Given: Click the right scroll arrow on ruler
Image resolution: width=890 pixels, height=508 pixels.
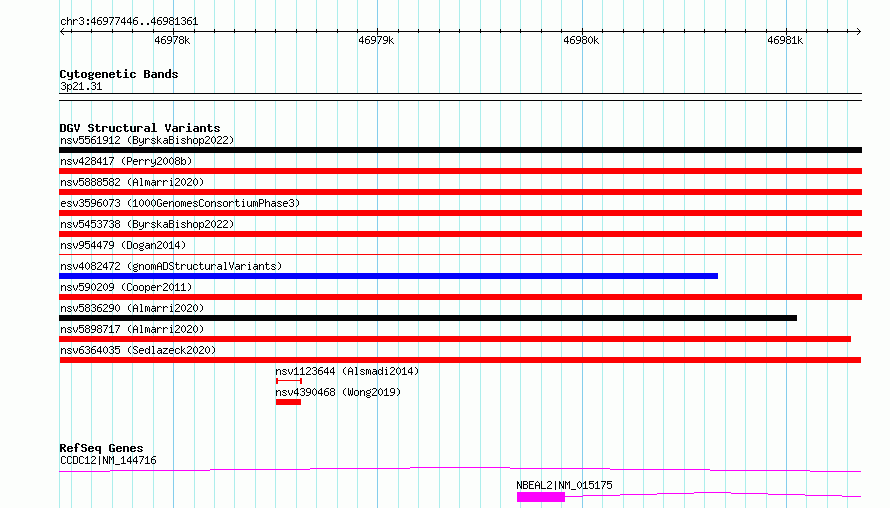Looking at the screenshot, I should [x=858, y=32].
